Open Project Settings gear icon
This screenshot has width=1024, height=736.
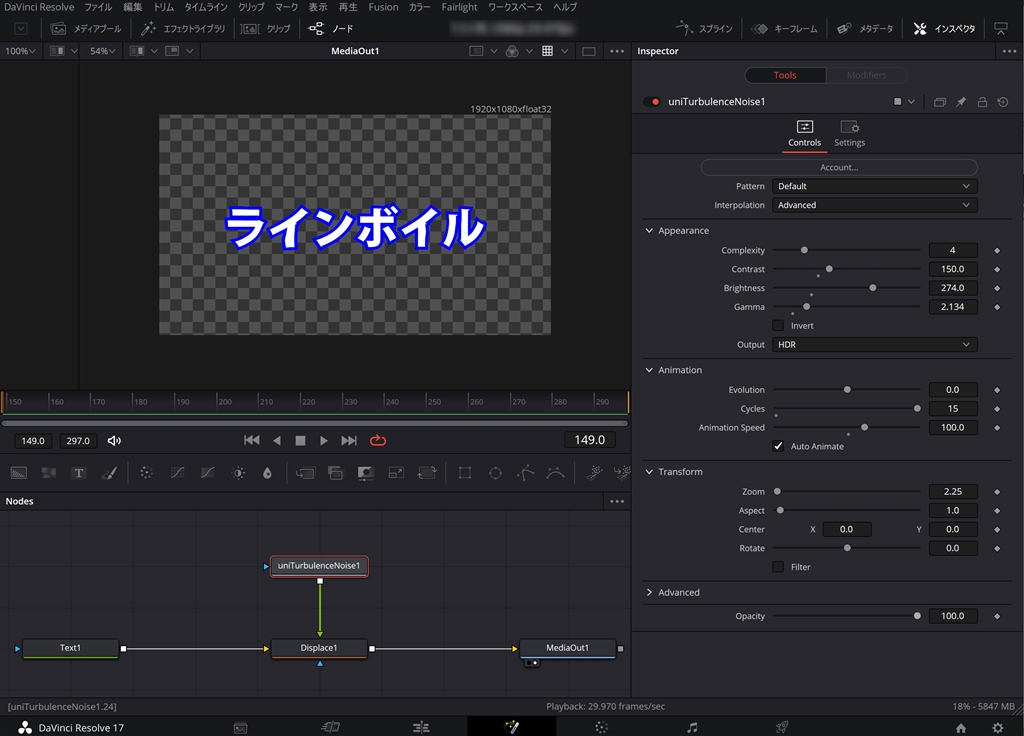(998, 728)
